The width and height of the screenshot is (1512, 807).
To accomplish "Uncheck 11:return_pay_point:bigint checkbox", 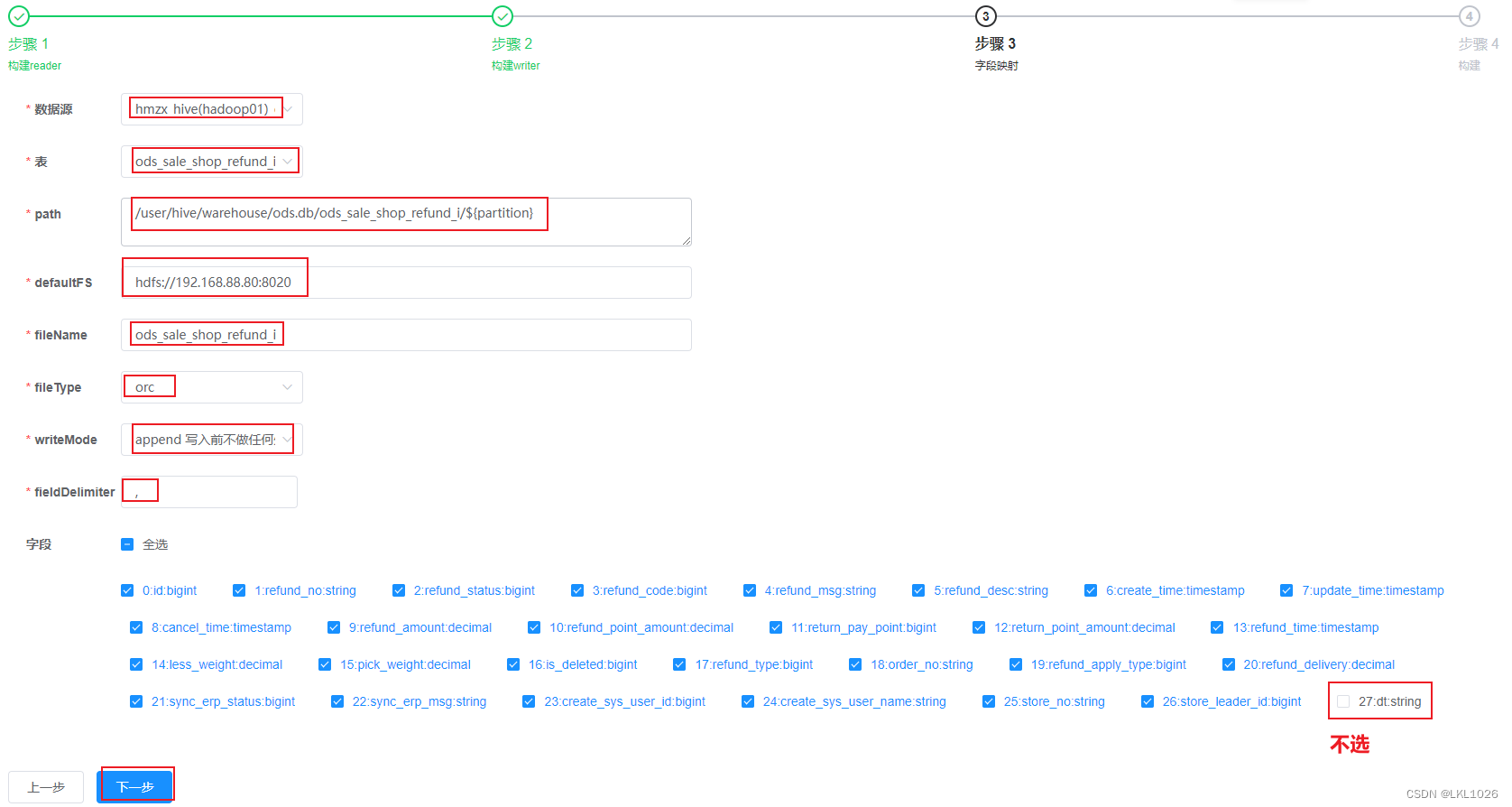I will pyautogui.click(x=776, y=627).
